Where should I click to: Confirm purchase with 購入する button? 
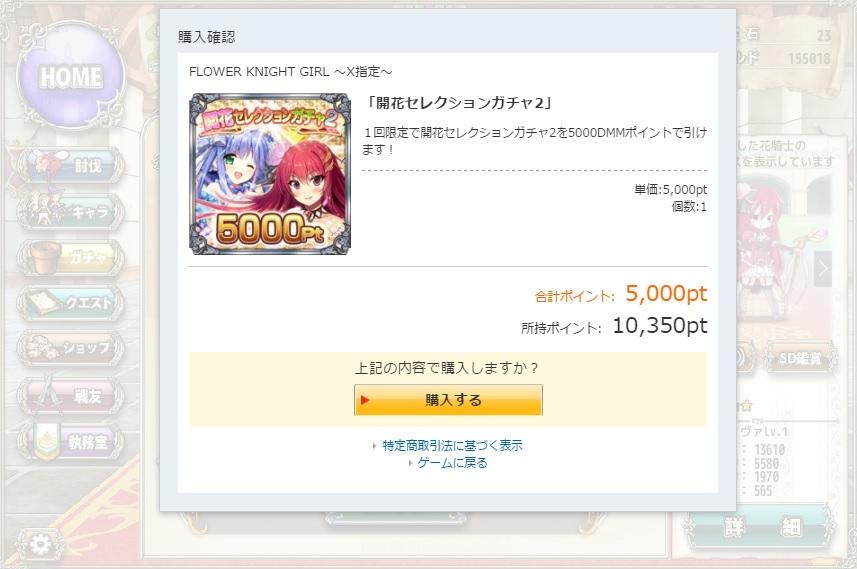click(448, 400)
